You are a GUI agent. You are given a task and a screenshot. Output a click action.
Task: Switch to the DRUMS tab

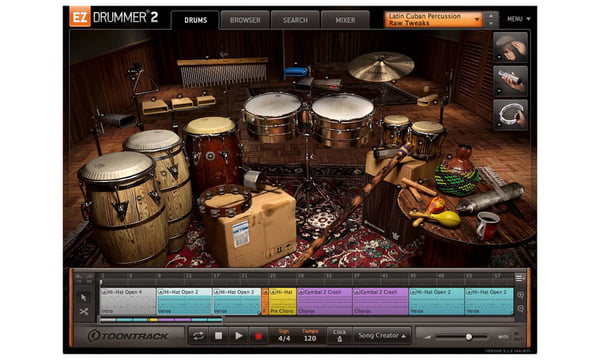point(196,20)
